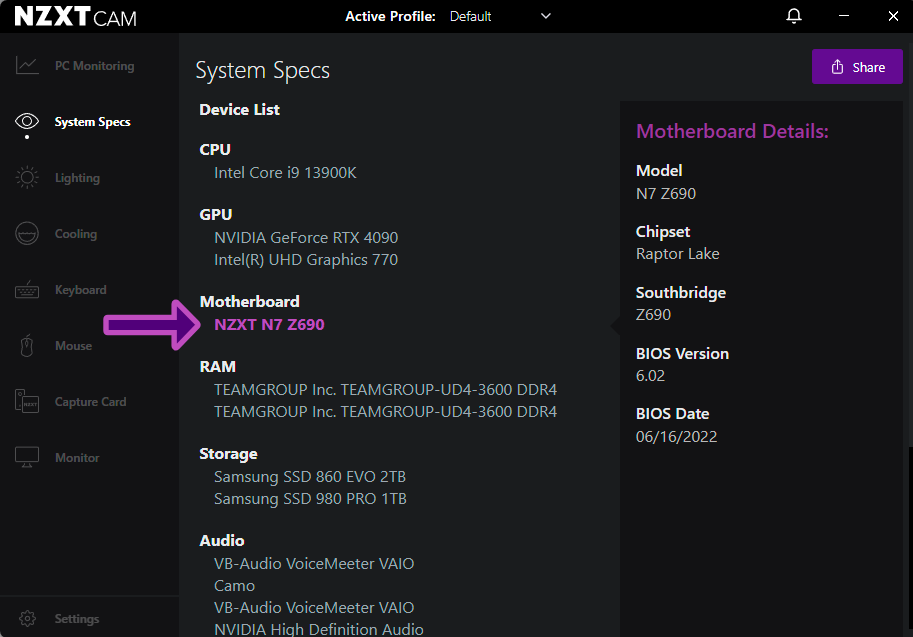This screenshot has width=913, height=637.
Task: Open the Keyboard settings icon
Action: coord(26,289)
